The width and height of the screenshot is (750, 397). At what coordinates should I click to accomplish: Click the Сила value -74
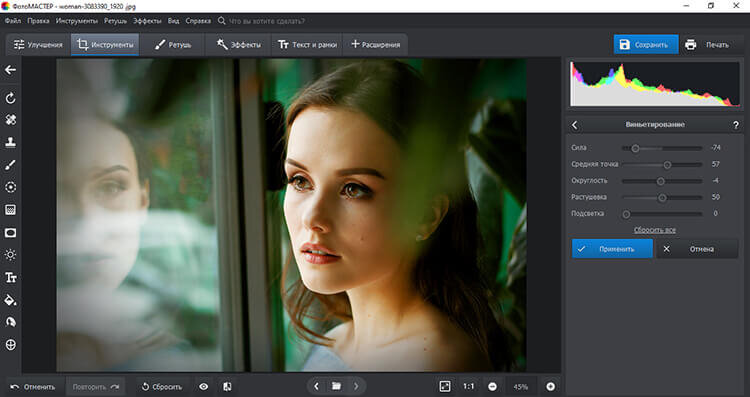[x=716, y=148]
